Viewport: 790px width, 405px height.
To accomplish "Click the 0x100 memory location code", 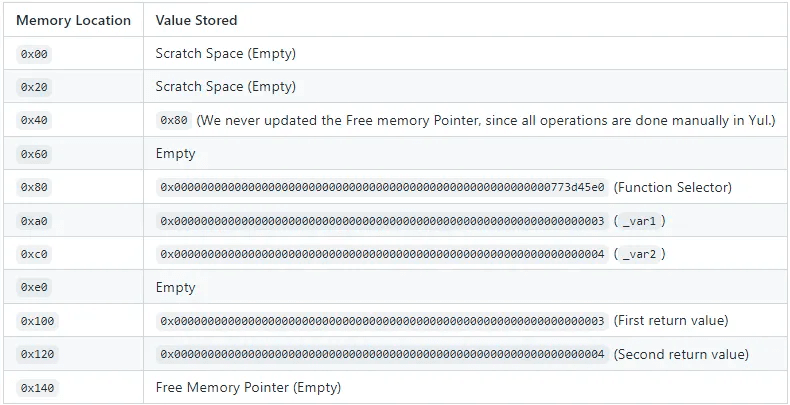I will 37,321.
